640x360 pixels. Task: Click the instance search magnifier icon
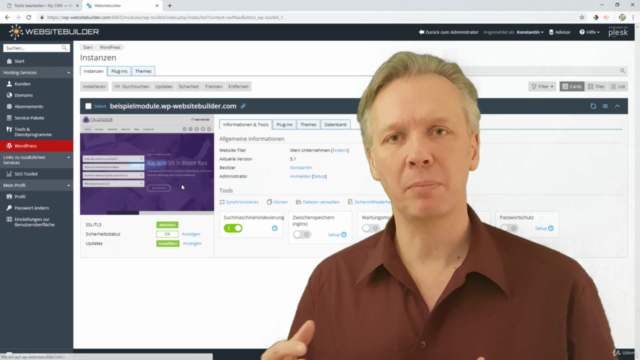tap(622, 71)
